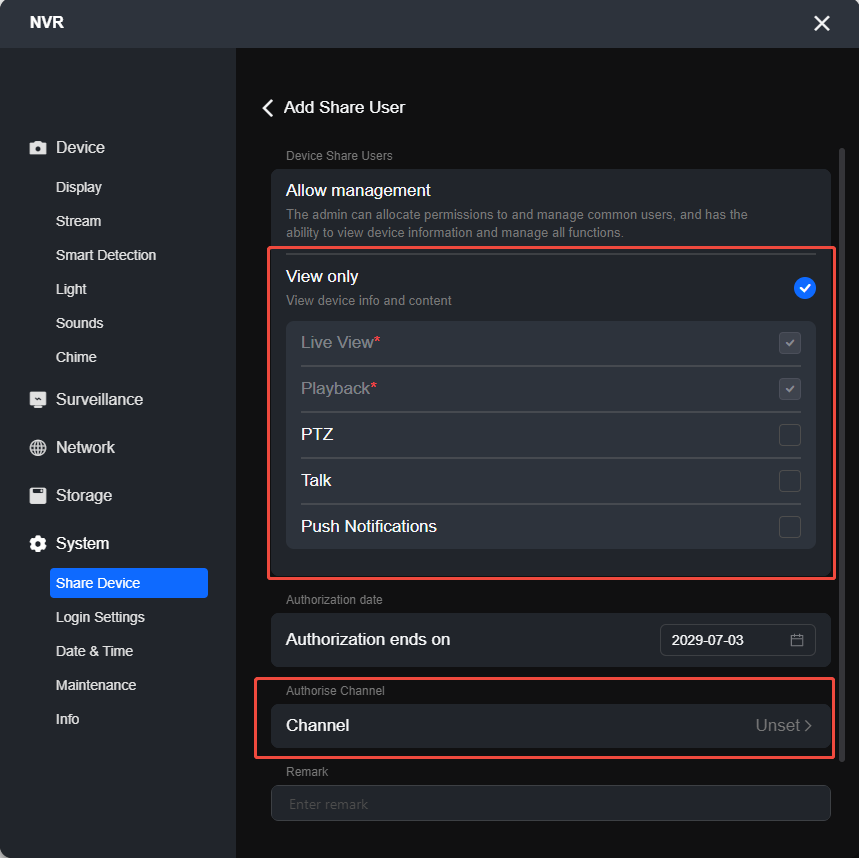Open the Stream settings page
The image size is (859, 858).
pyautogui.click(x=78, y=221)
